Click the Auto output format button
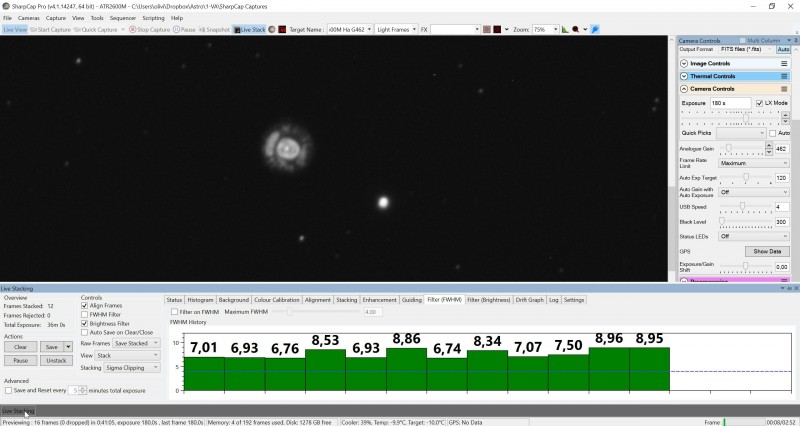Screen dimensions: 800x426 point(783,49)
